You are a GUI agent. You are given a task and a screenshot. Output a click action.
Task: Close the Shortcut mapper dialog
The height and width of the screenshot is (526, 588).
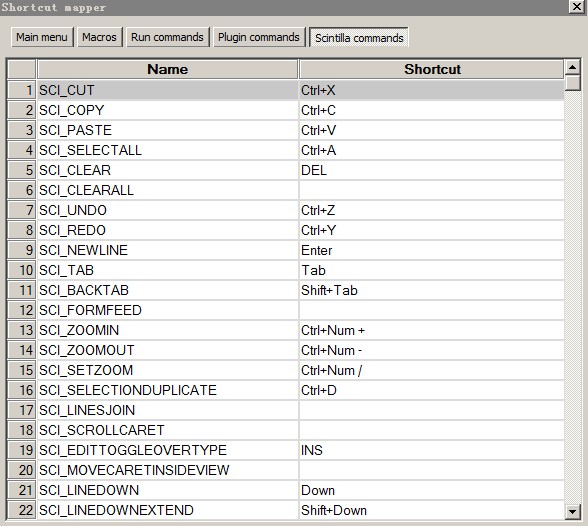coord(576,7)
